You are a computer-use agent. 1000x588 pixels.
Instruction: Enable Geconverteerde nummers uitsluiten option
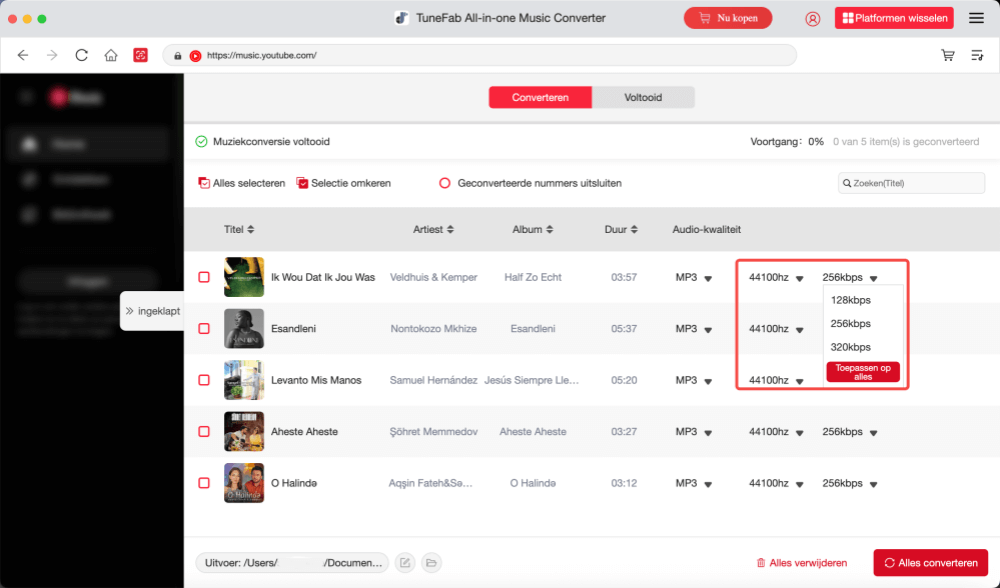pyautogui.click(x=446, y=183)
